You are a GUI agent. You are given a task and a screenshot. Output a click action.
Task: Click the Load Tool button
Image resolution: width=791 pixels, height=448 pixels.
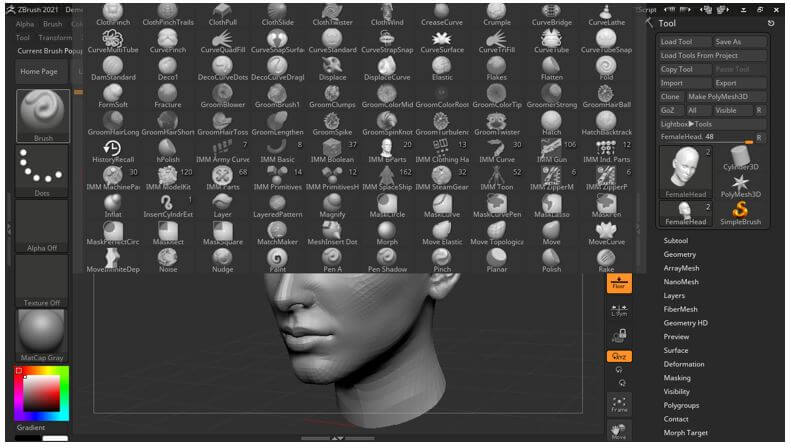point(684,41)
